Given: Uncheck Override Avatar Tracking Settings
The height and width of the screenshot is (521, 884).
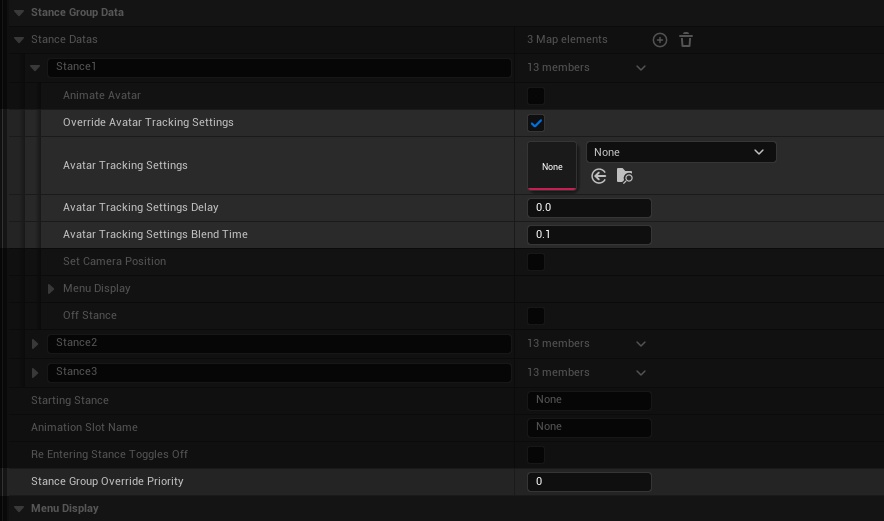Looking at the screenshot, I should tap(536, 123).
